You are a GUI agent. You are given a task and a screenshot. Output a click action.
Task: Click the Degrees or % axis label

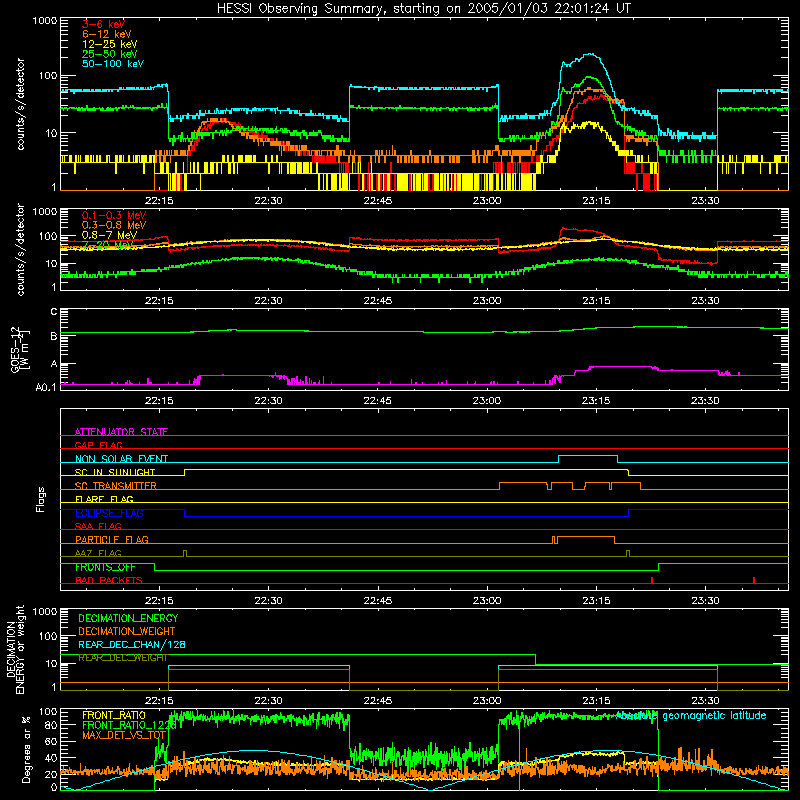pyautogui.click(x=26, y=749)
